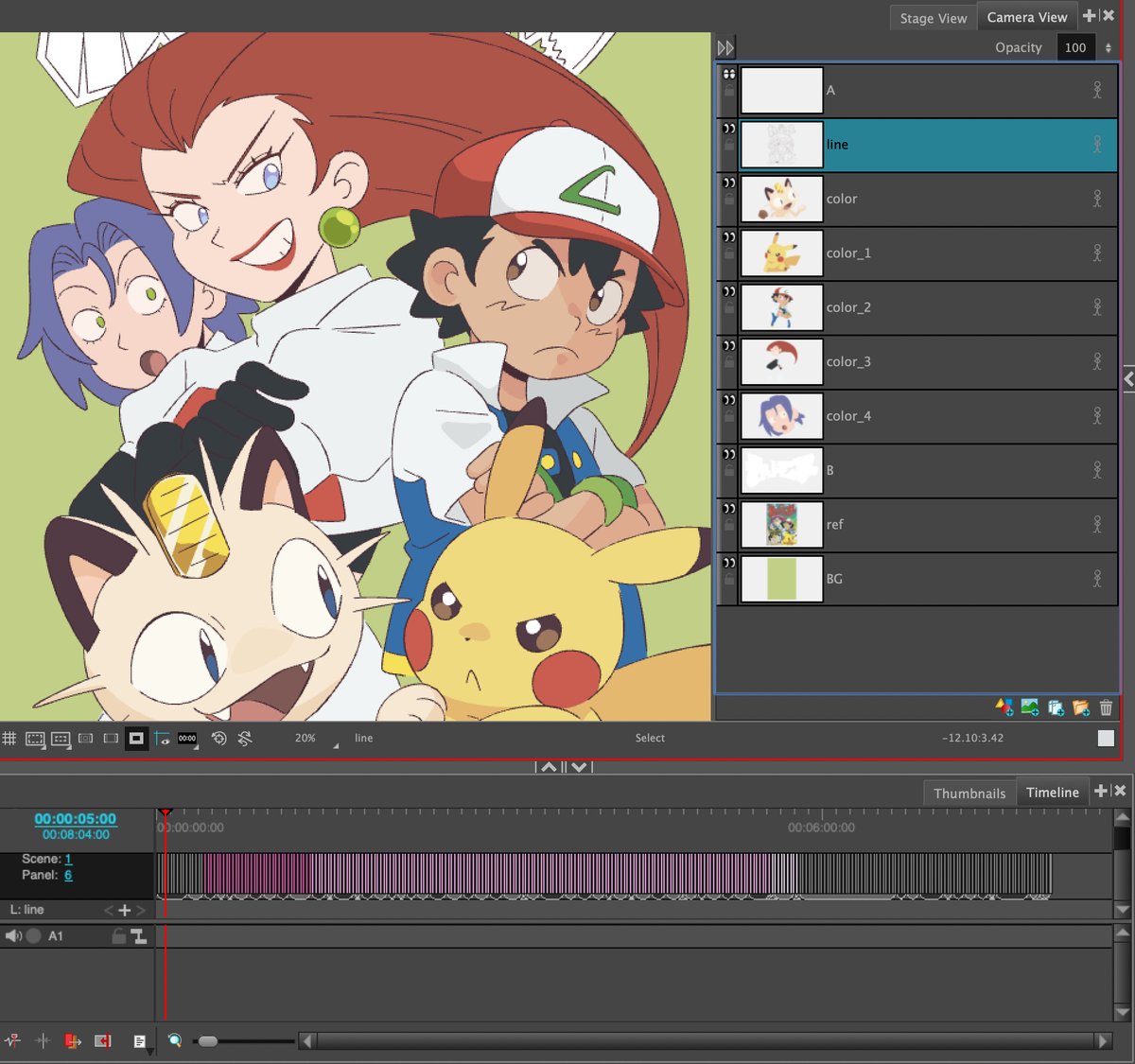This screenshot has height=1064, width=1135.
Task: Select the Camera View tab
Action: [x=1027, y=17]
